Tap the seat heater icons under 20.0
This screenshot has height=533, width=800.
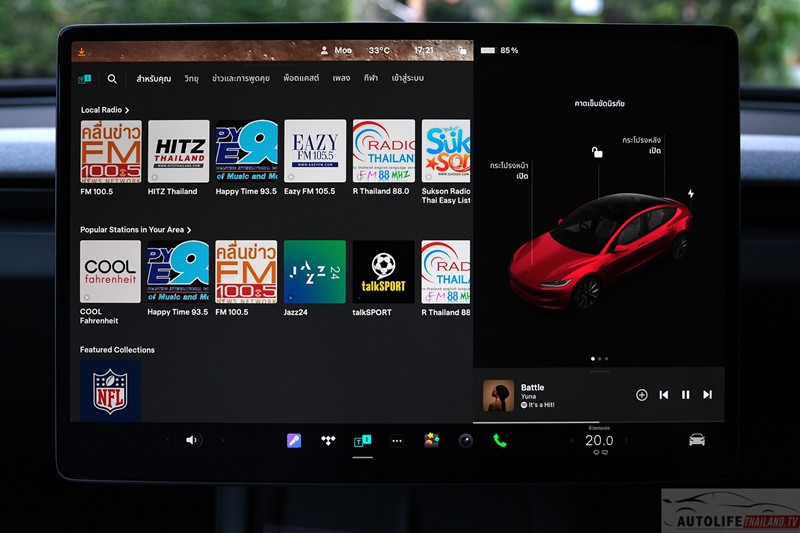click(599, 452)
